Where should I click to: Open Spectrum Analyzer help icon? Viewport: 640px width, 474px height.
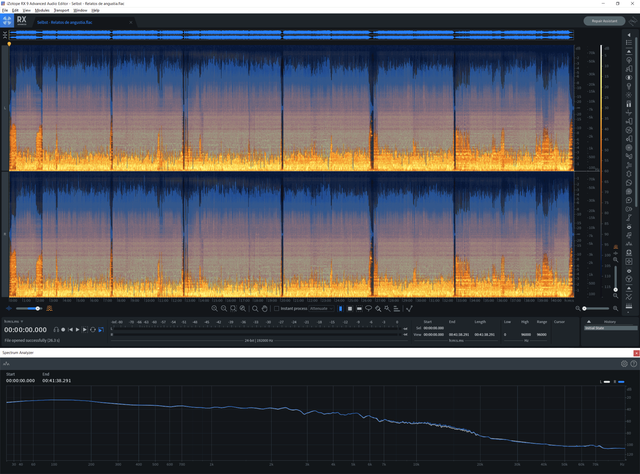[x=633, y=363]
